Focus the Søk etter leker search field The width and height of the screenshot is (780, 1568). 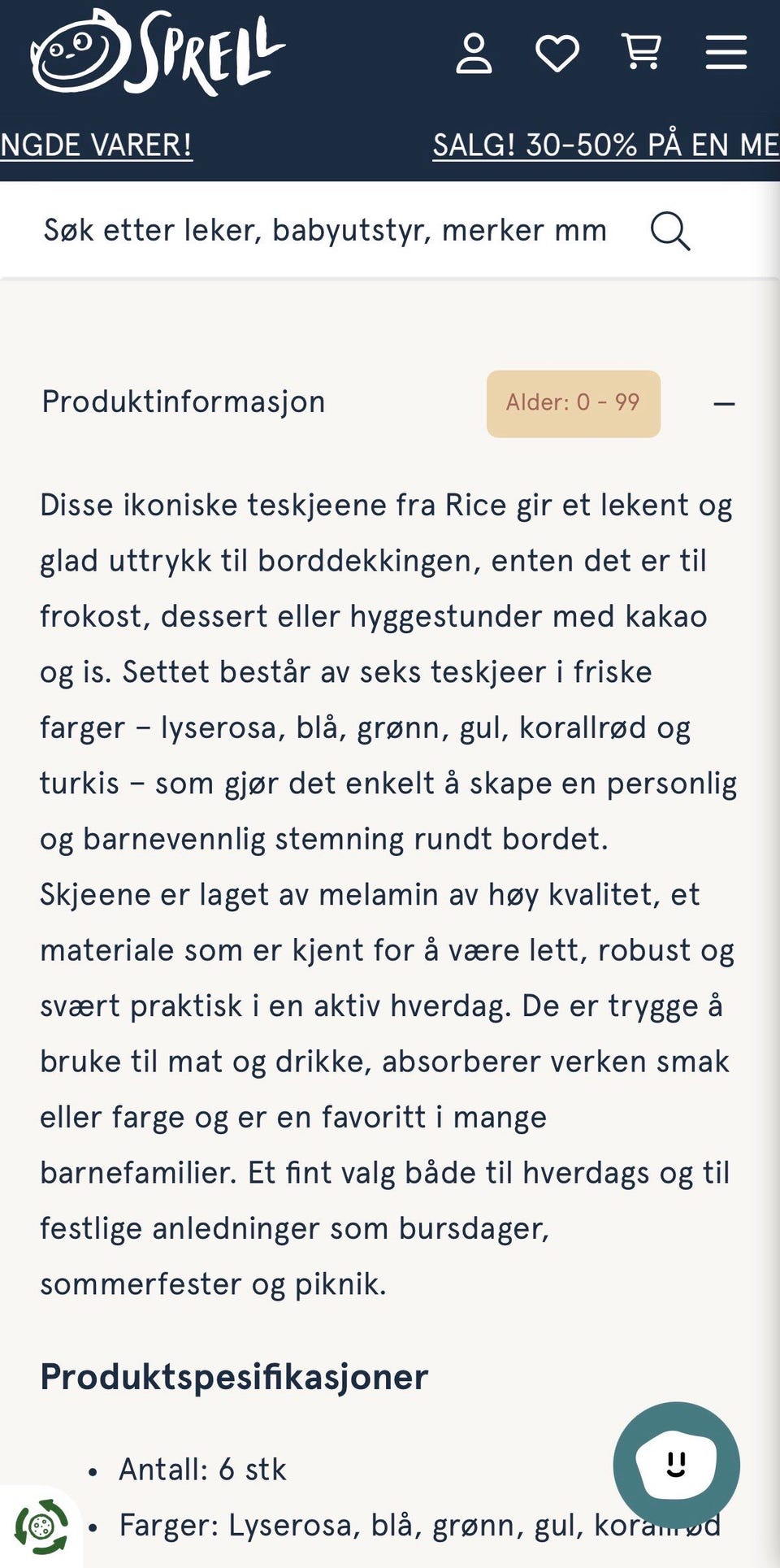click(x=325, y=231)
